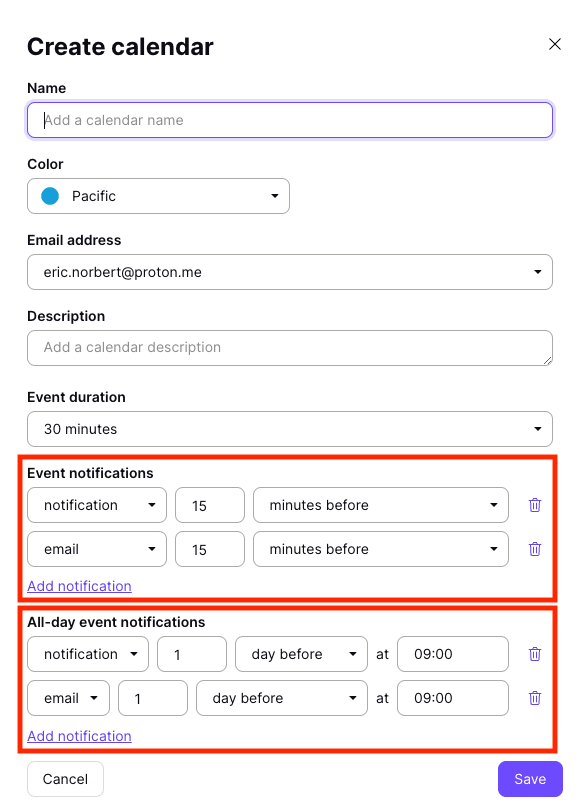Remove the first all-day notification with trash icon

coord(534,654)
